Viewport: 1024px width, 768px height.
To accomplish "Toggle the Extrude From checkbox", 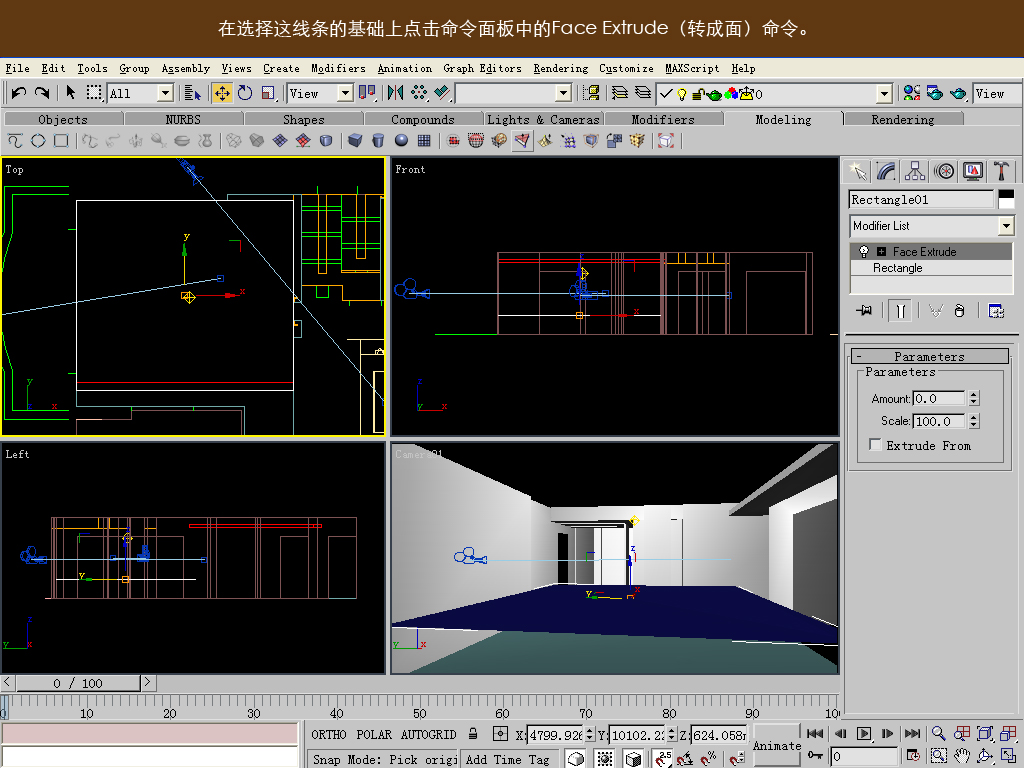I will pyautogui.click(x=875, y=445).
